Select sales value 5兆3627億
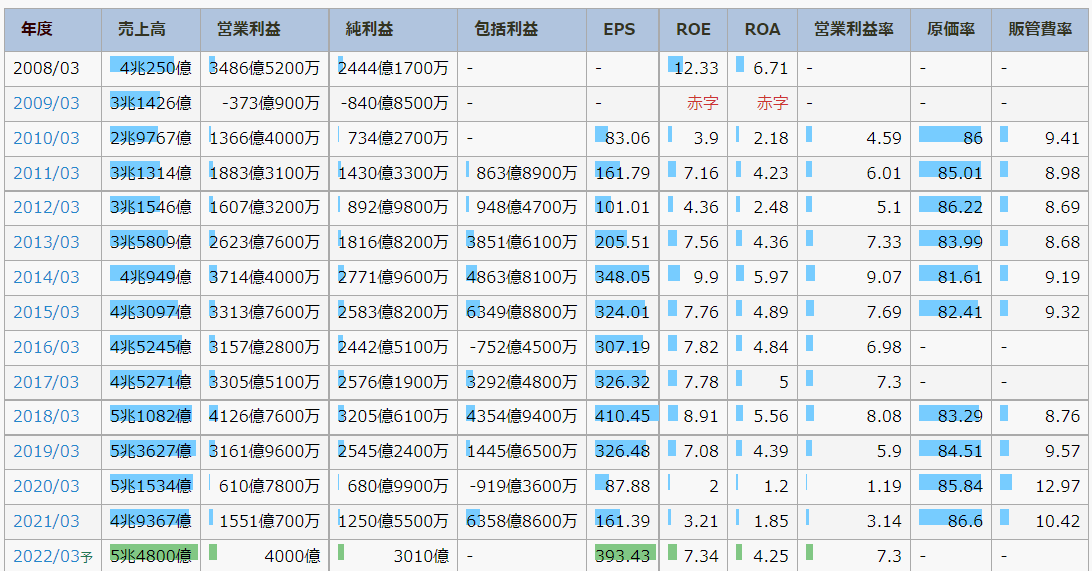Image resolution: width=1092 pixels, height=571 pixels. coord(151,451)
